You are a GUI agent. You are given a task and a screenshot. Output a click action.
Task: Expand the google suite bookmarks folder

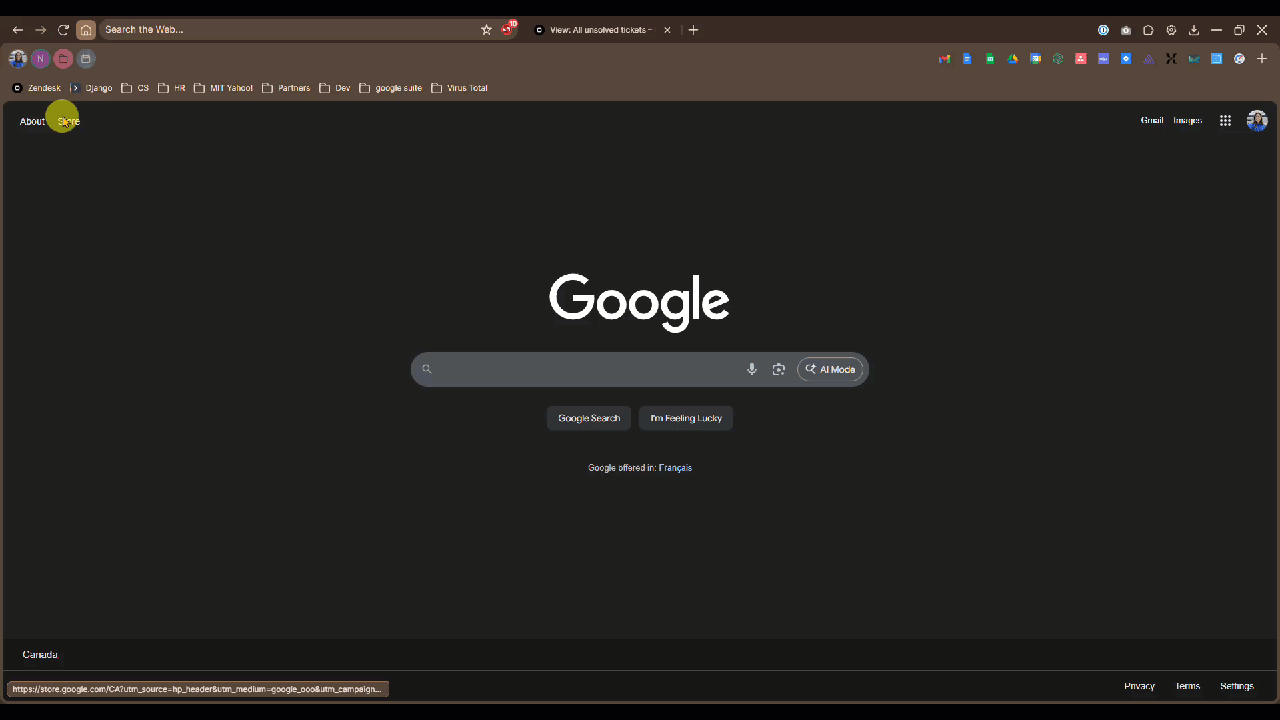click(x=391, y=88)
